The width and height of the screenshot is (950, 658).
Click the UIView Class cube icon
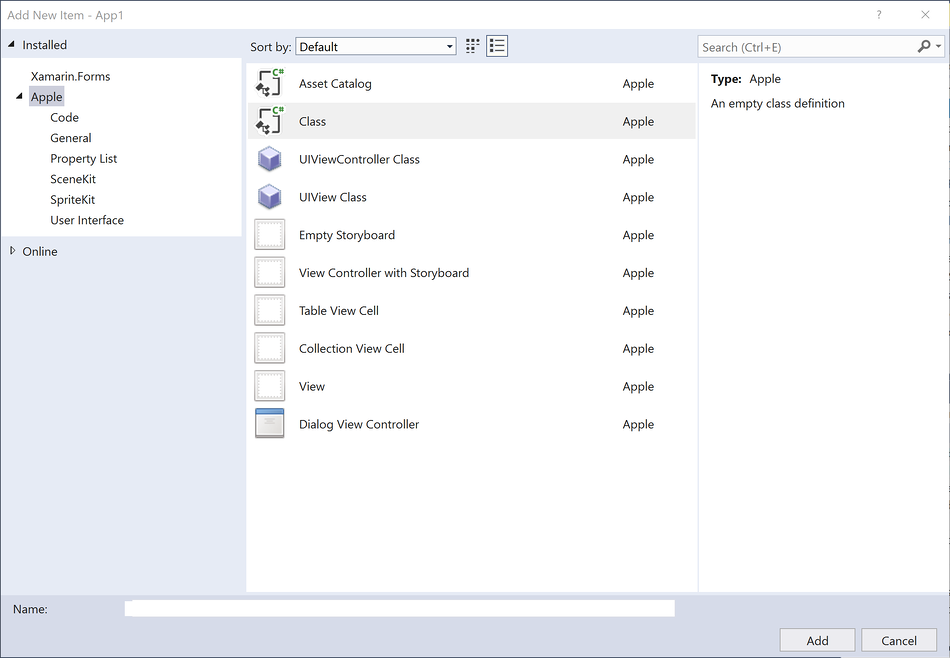coord(269,197)
